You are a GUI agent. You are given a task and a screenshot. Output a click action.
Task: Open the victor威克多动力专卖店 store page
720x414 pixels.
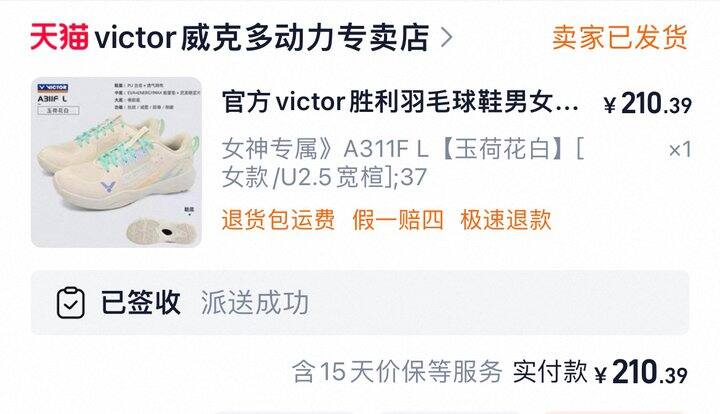click(x=262, y=37)
